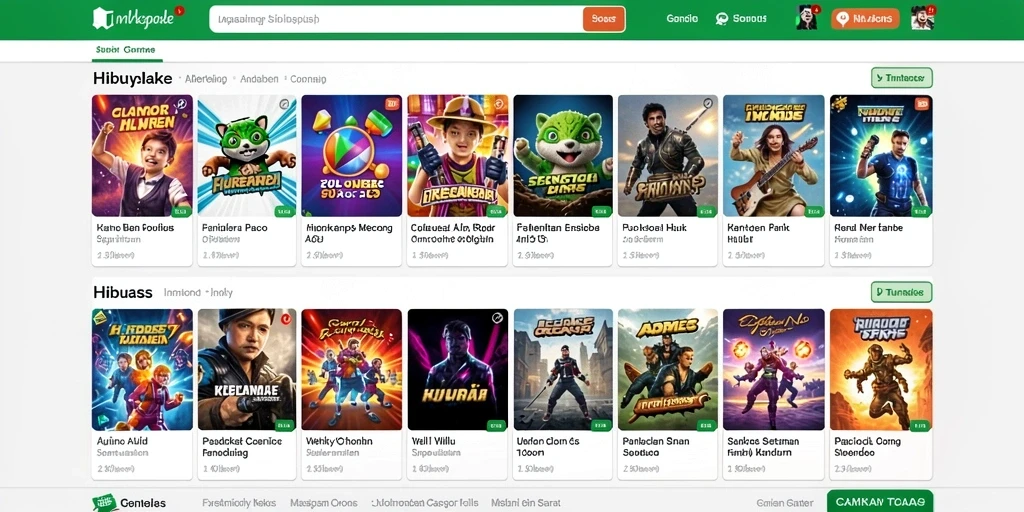Open the Auino Auid game thumbnail
This screenshot has width=1024, height=512.
(x=142, y=369)
